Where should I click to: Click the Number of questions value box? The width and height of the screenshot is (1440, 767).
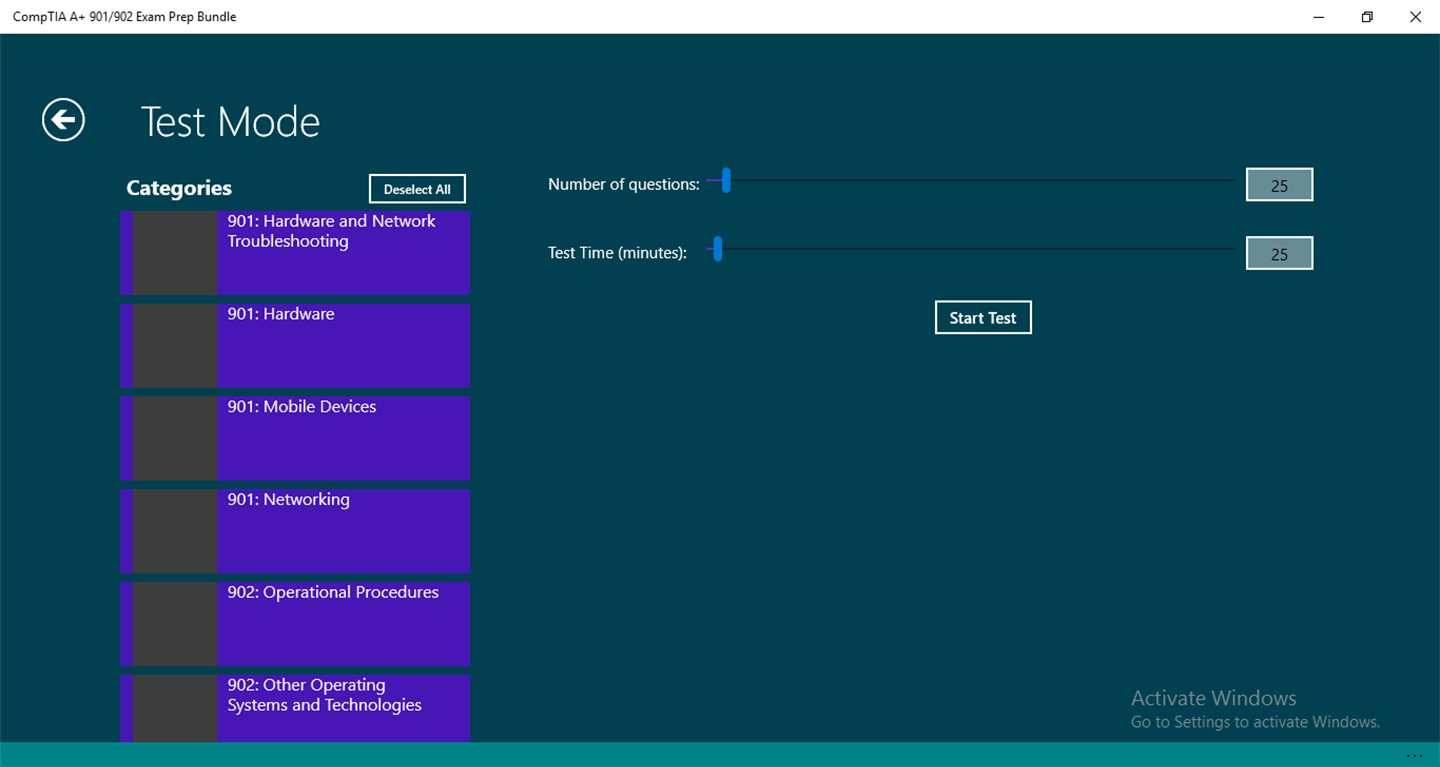[x=1279, y=185]
